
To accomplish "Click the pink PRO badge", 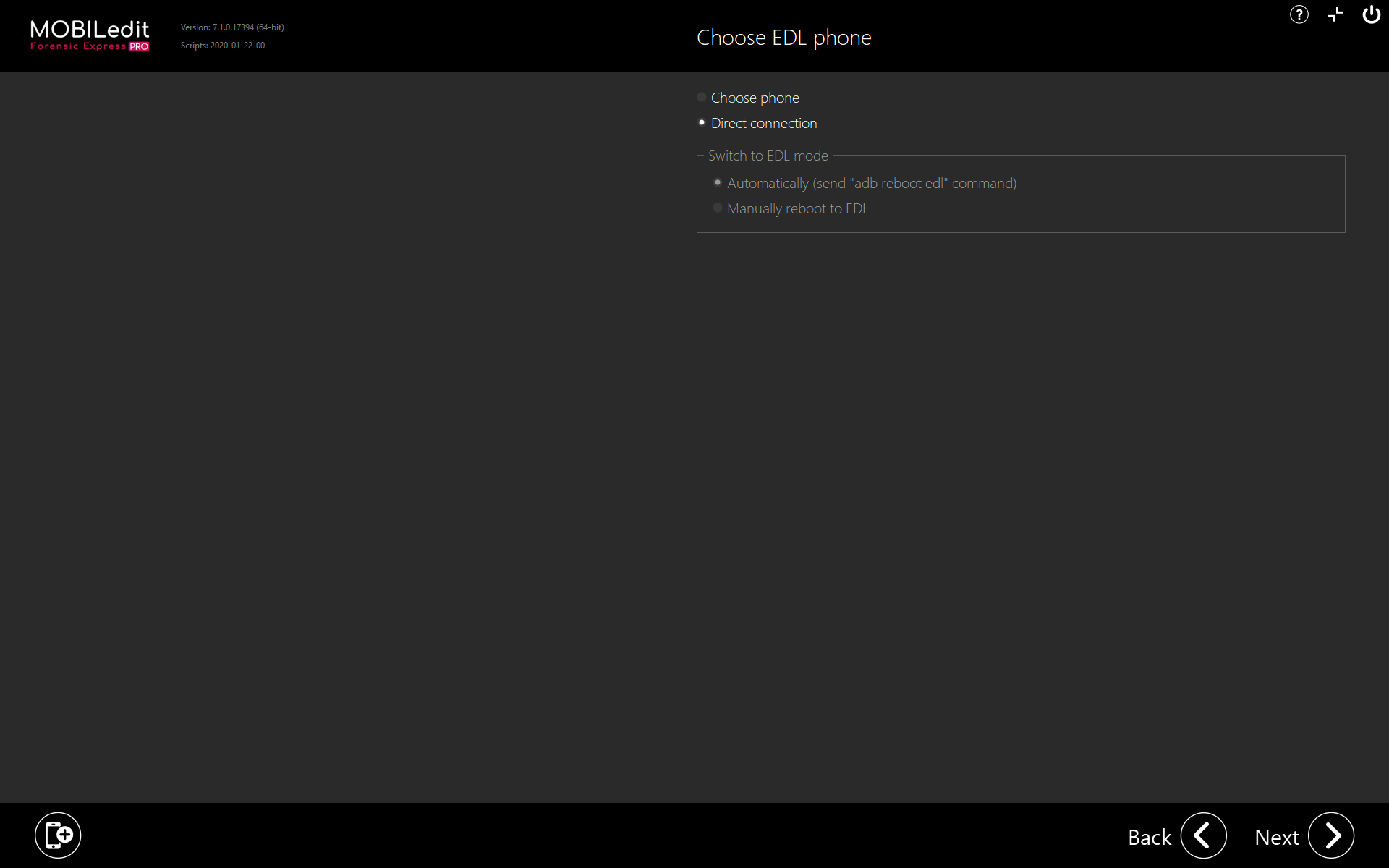I will [139, 47].
